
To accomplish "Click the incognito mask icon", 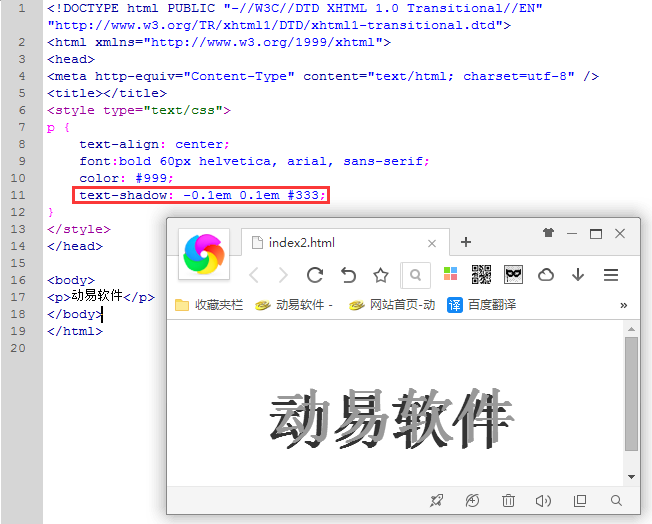I will point(513,275).
